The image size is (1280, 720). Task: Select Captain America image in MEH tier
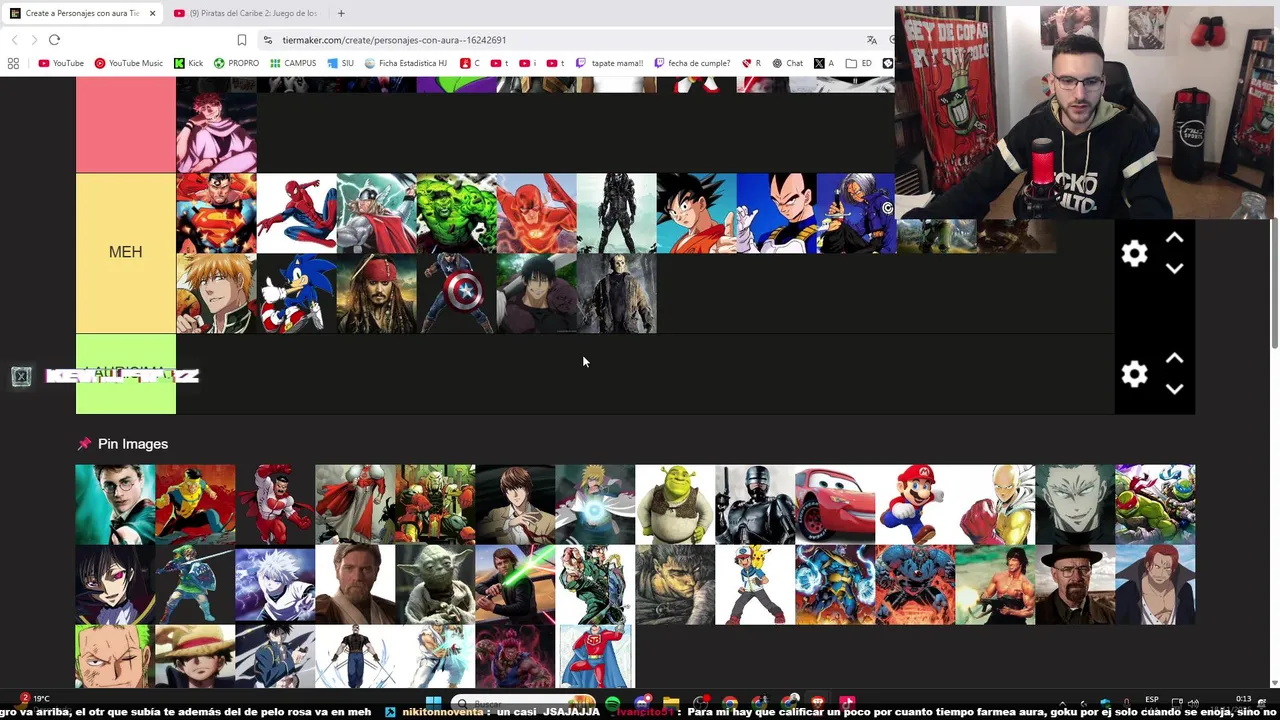coord(456,293)
